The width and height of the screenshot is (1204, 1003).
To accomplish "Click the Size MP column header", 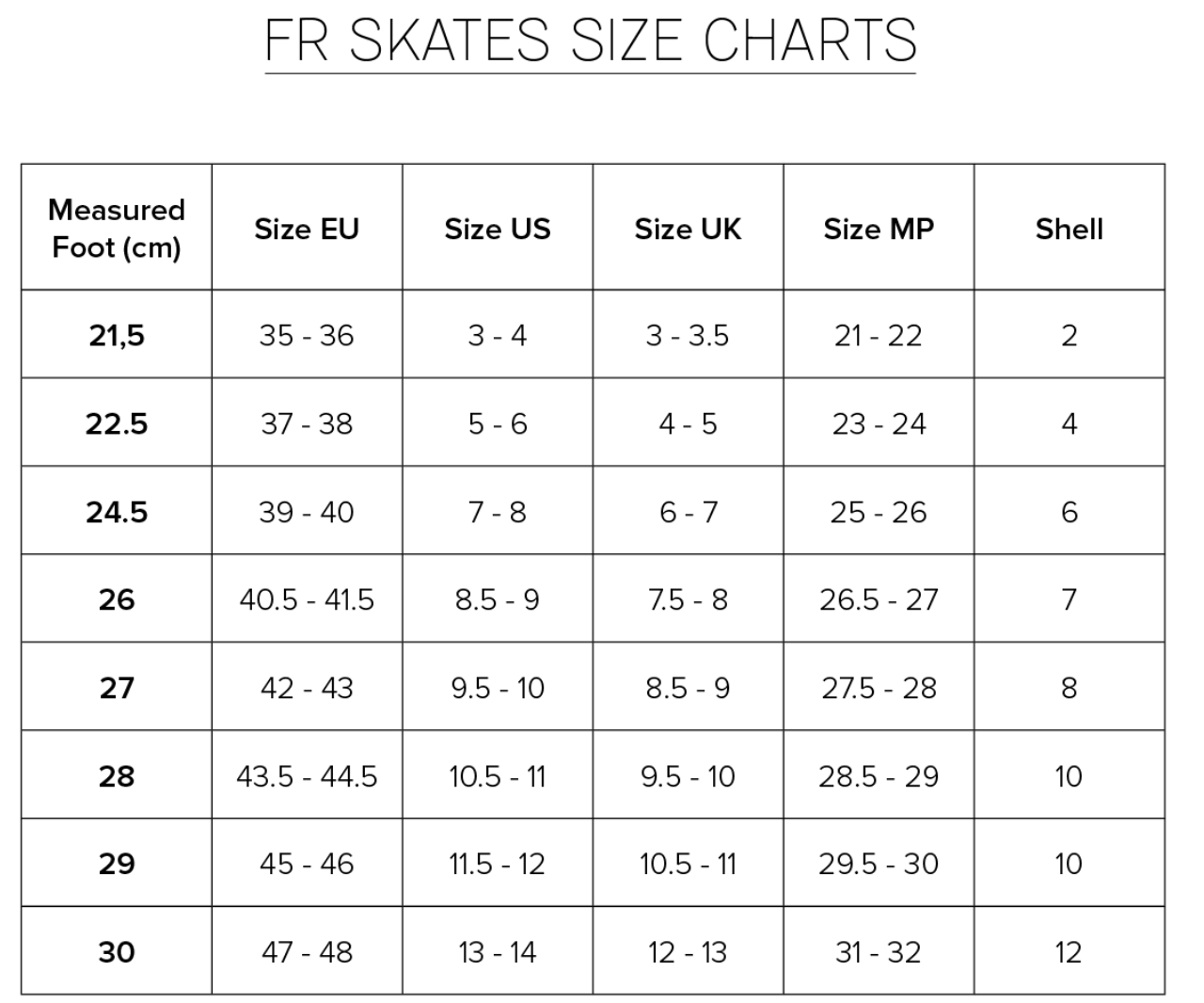I will [x=879, y=229].
